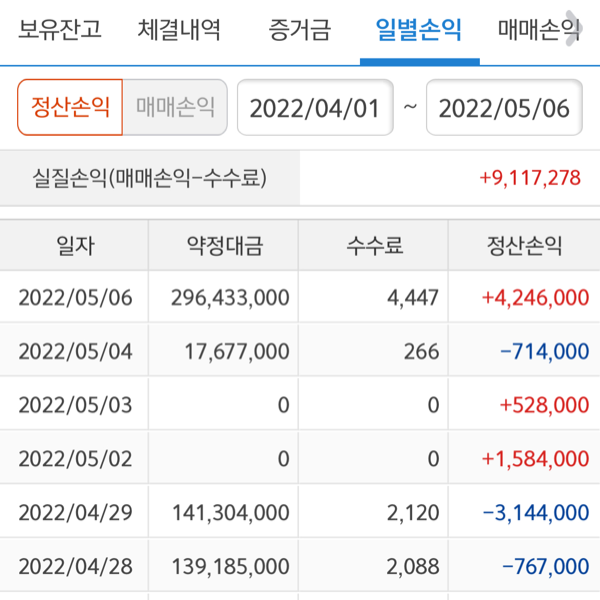Click the 수수료 column header
The width and height of the screenshot is (600, 600).
[374, 245]
